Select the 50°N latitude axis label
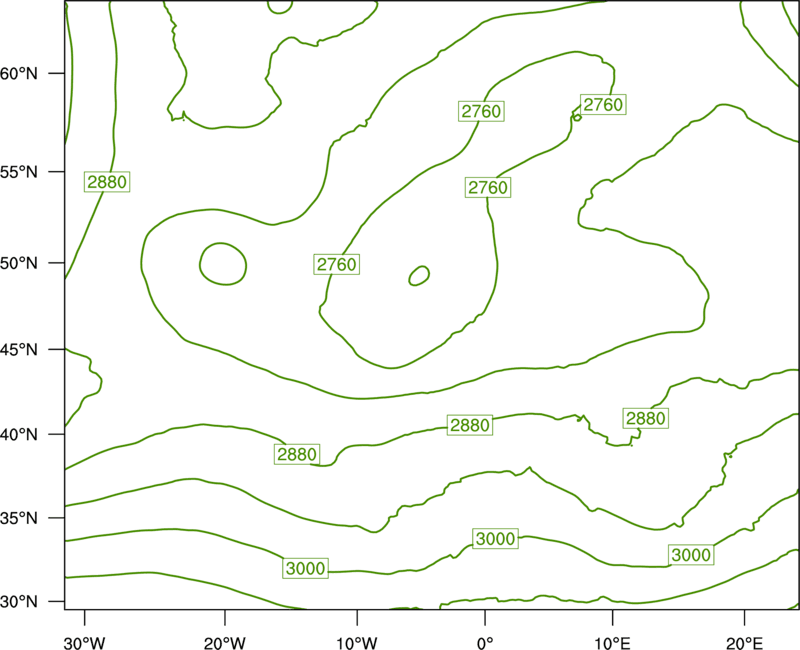This screenshot has height=650, width=800. pyautogui.click(x=19, y=263)
